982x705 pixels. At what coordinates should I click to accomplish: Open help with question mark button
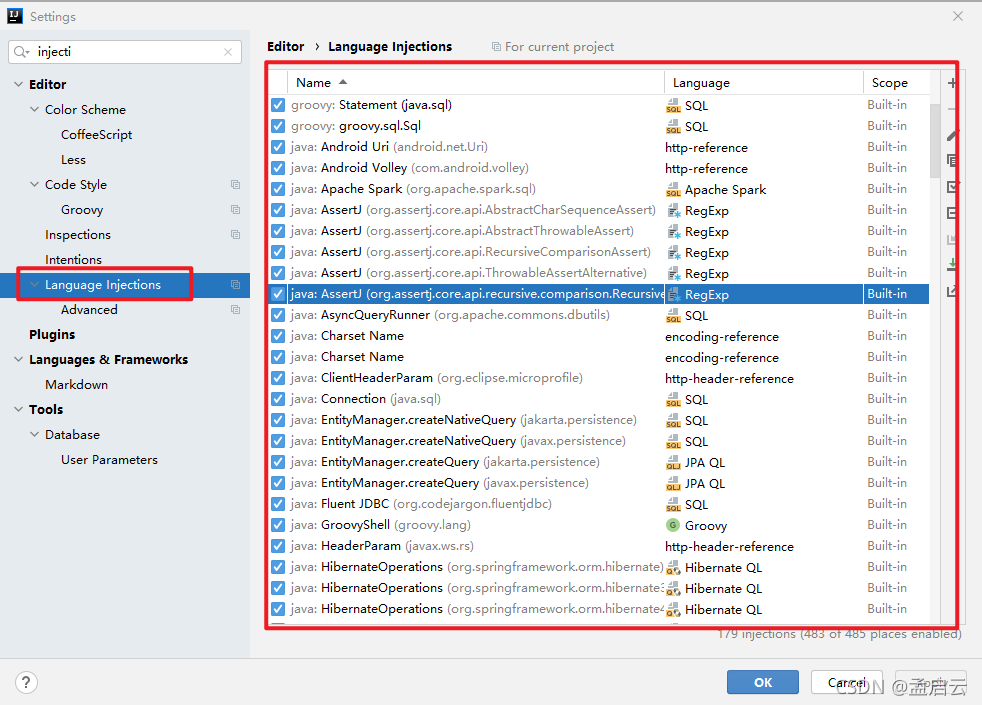coord(26,682)
